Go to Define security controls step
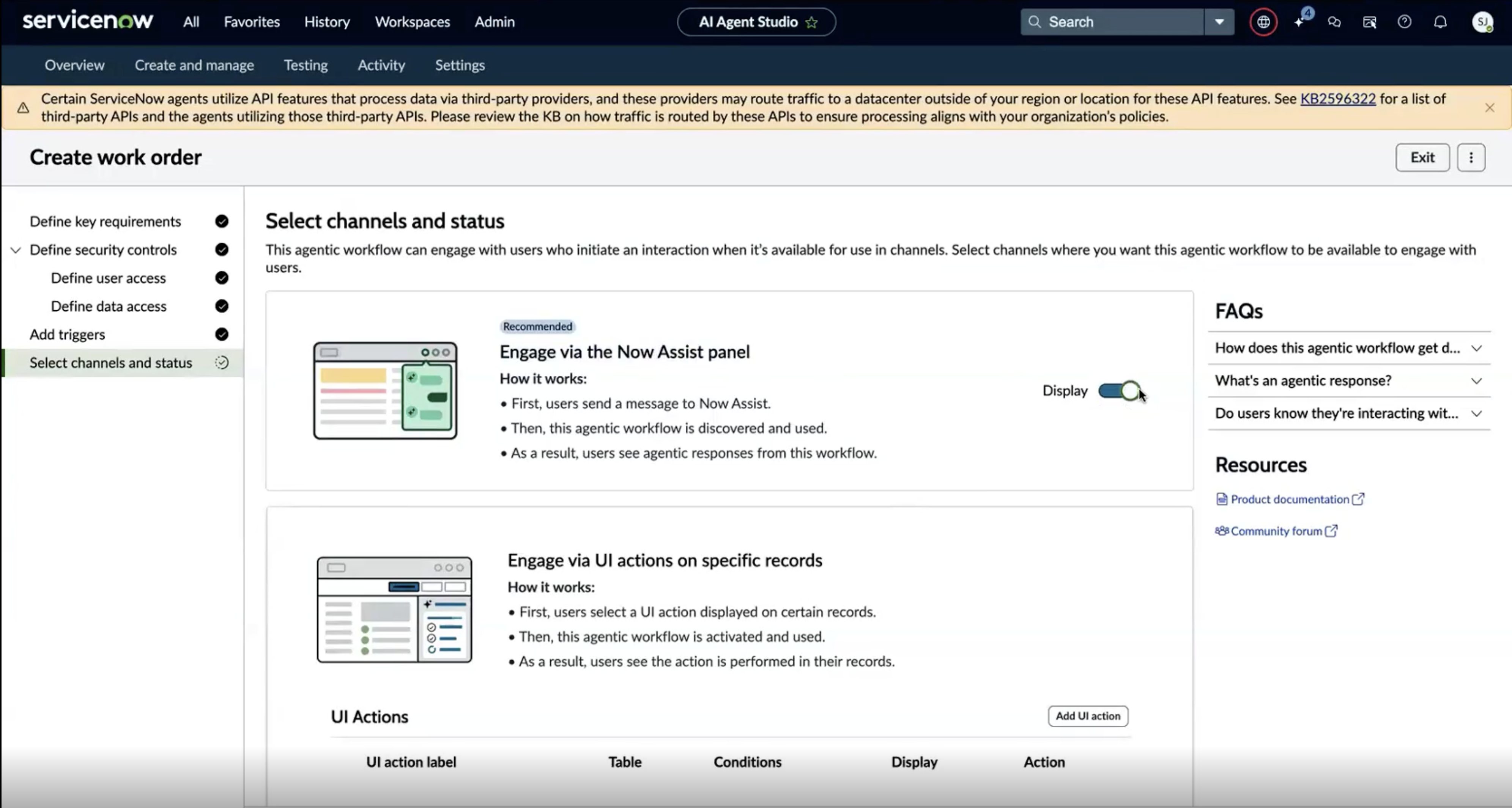Image resolution: width=1512 pixels, height=808 pixels. tap(103, 249)
